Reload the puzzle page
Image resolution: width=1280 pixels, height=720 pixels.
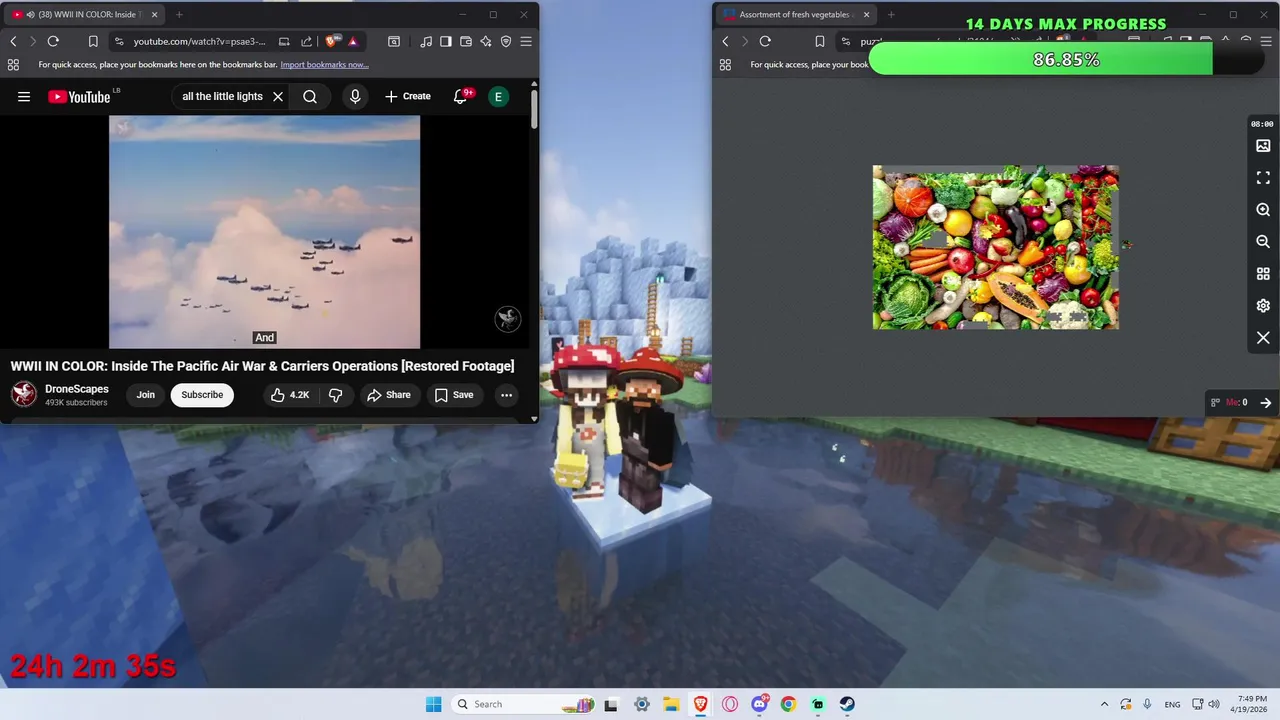tap(765, 41)
